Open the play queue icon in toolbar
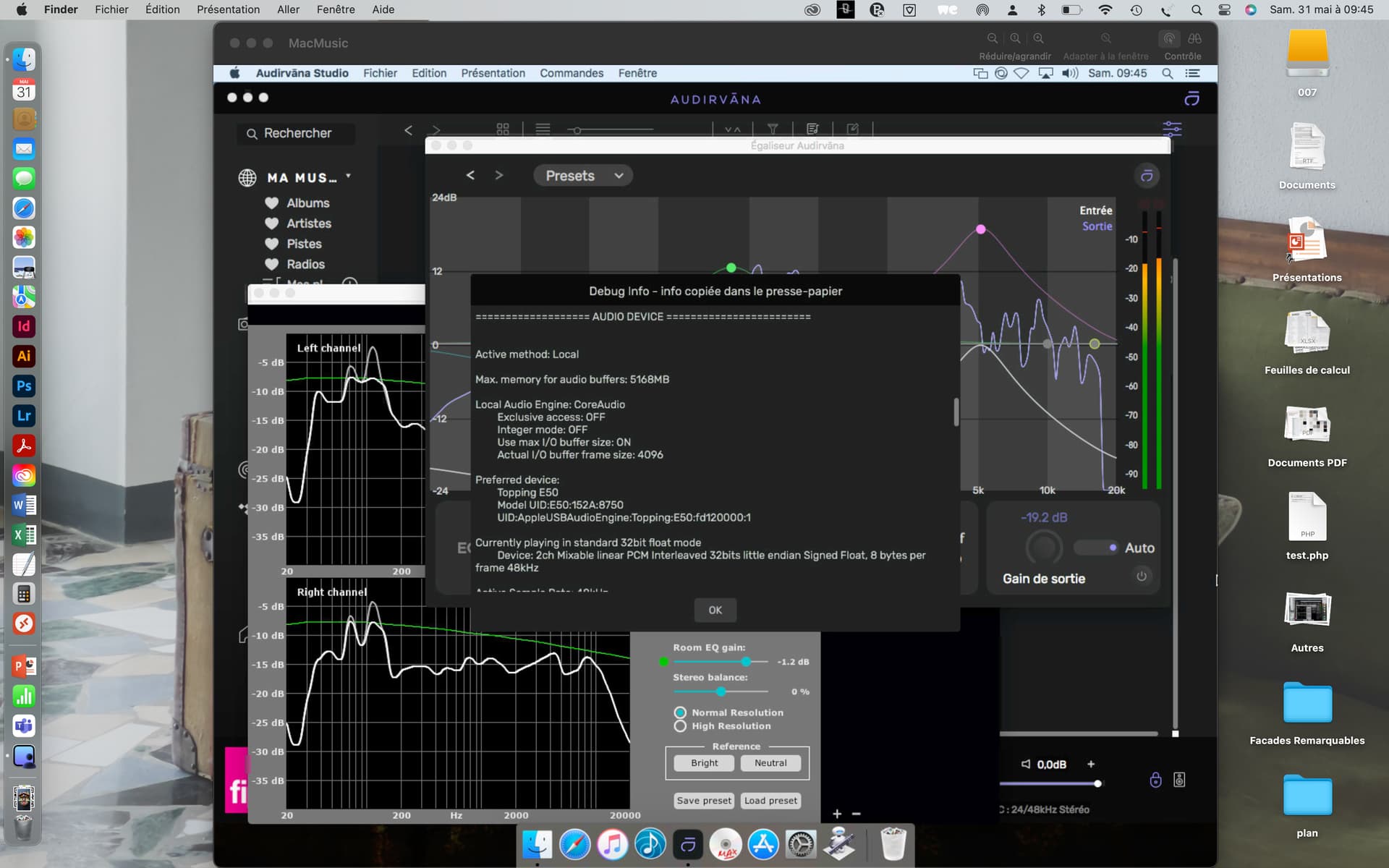Screen dimensions: 1389x868 click(x=812, y=129)
